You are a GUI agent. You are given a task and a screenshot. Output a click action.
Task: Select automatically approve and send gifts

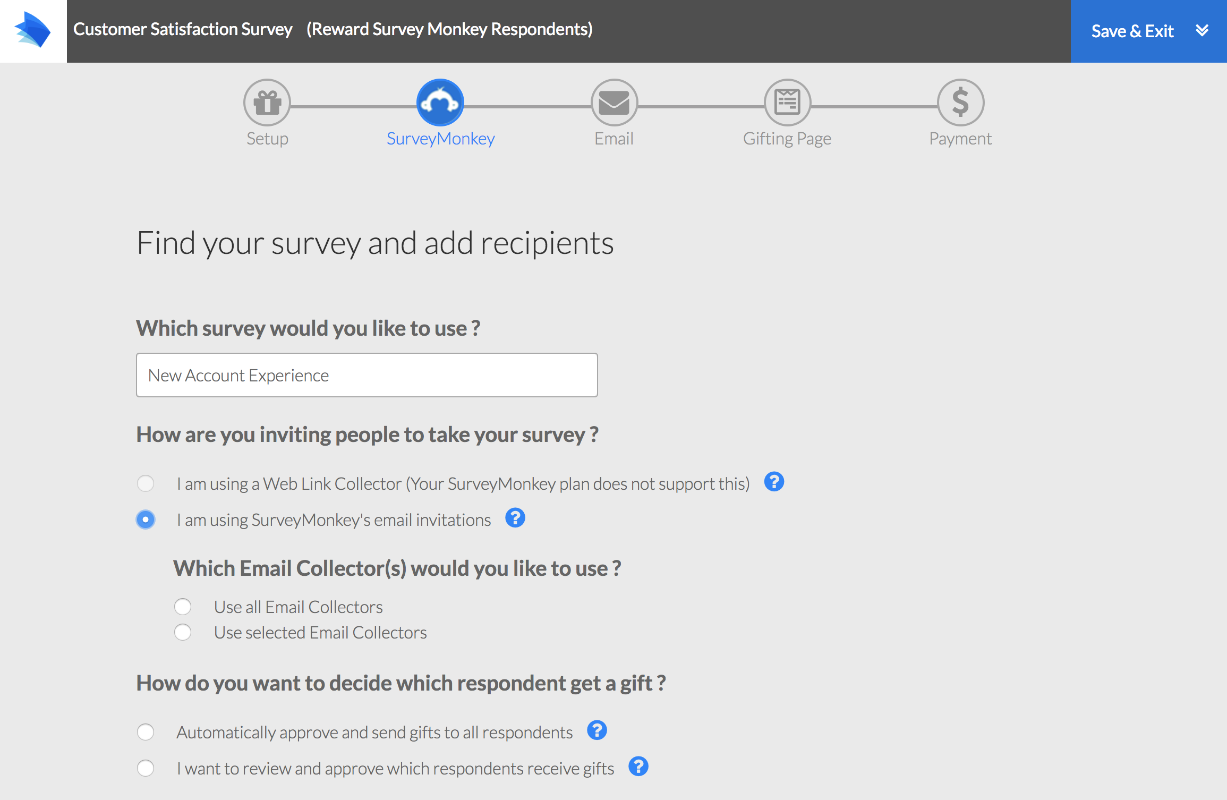[146, 732]
